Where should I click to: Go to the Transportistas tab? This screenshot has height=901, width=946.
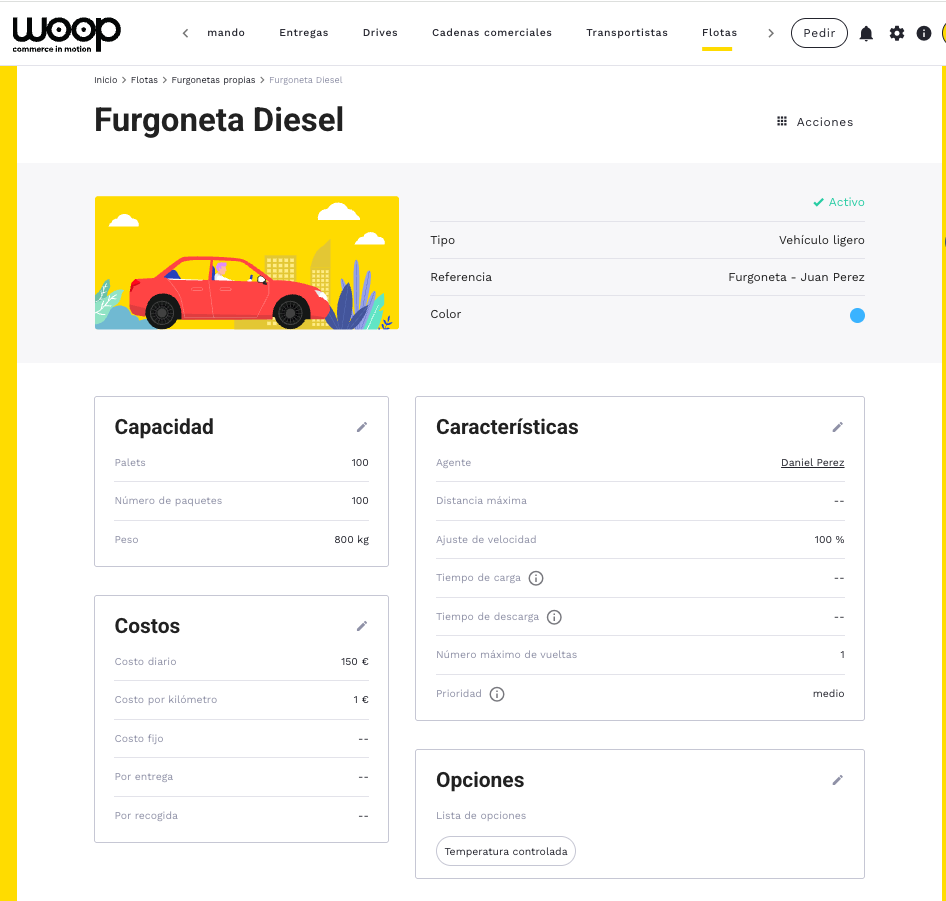click(627, 33)
